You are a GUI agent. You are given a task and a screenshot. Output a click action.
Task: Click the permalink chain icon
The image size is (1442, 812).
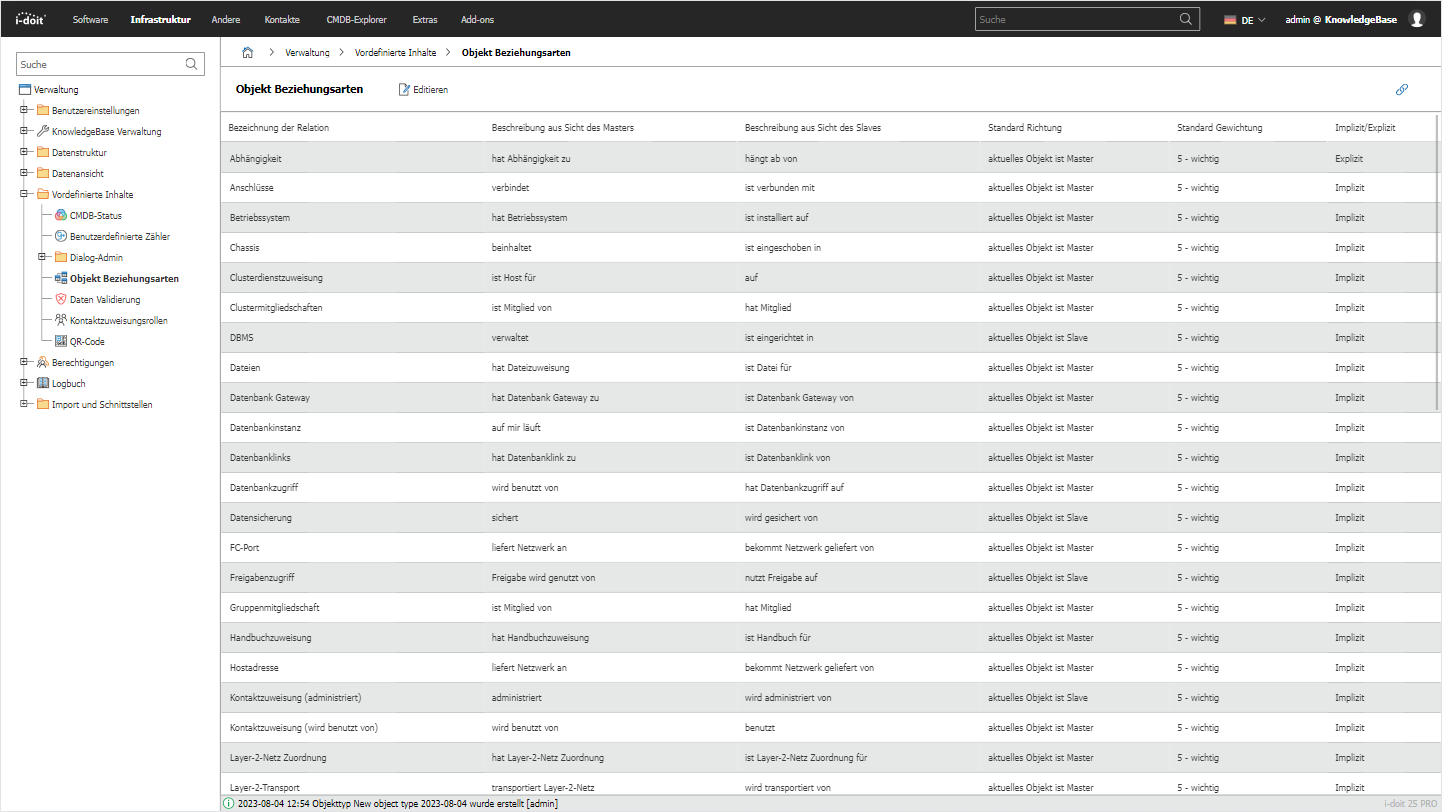[1401, 89]
